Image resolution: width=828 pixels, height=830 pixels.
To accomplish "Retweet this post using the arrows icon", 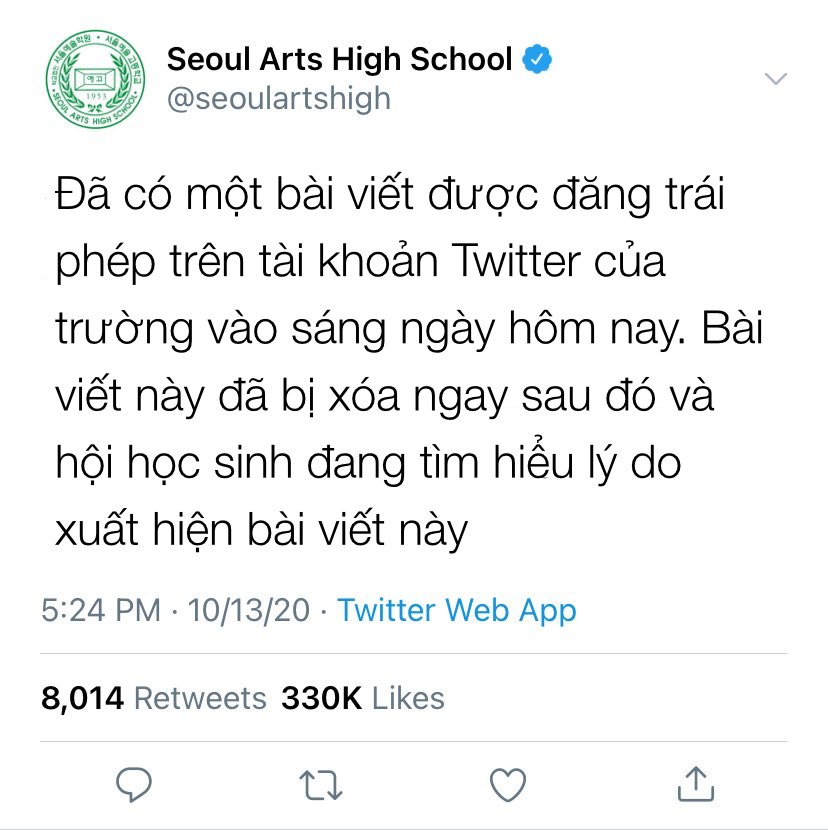I will (321, 784).
